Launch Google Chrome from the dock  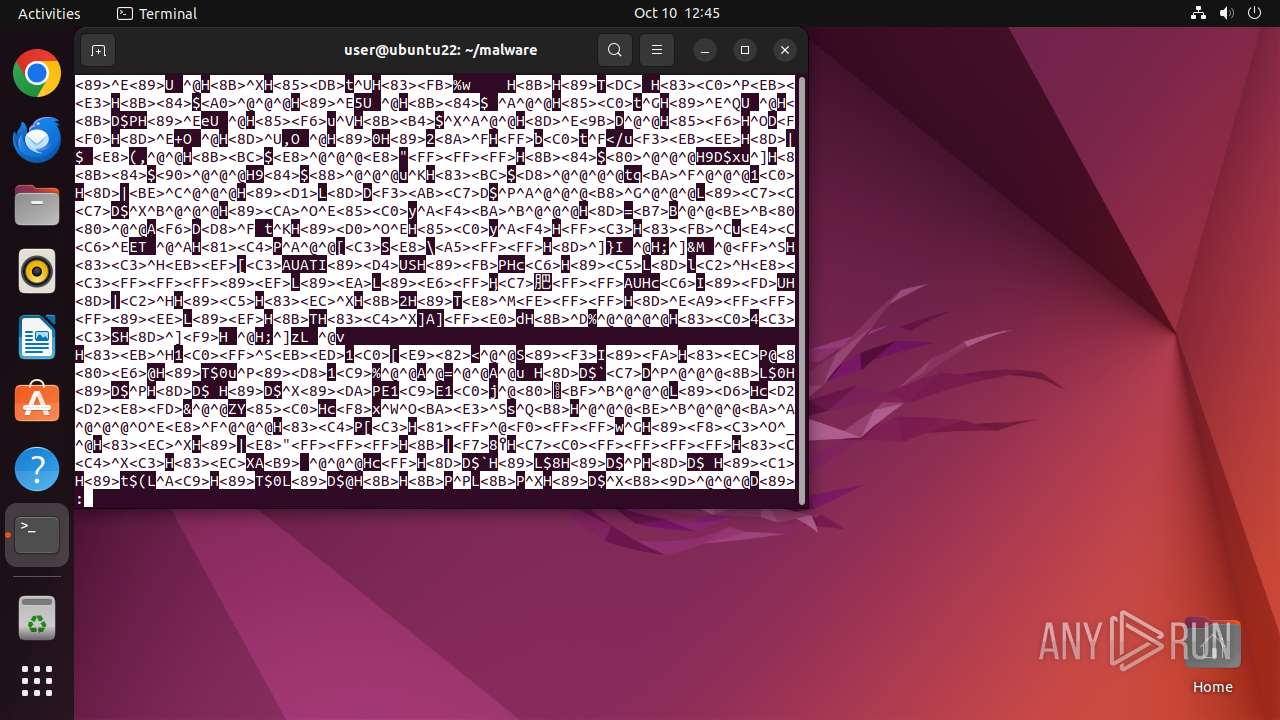pyautogui.click(x=37, y=73)
